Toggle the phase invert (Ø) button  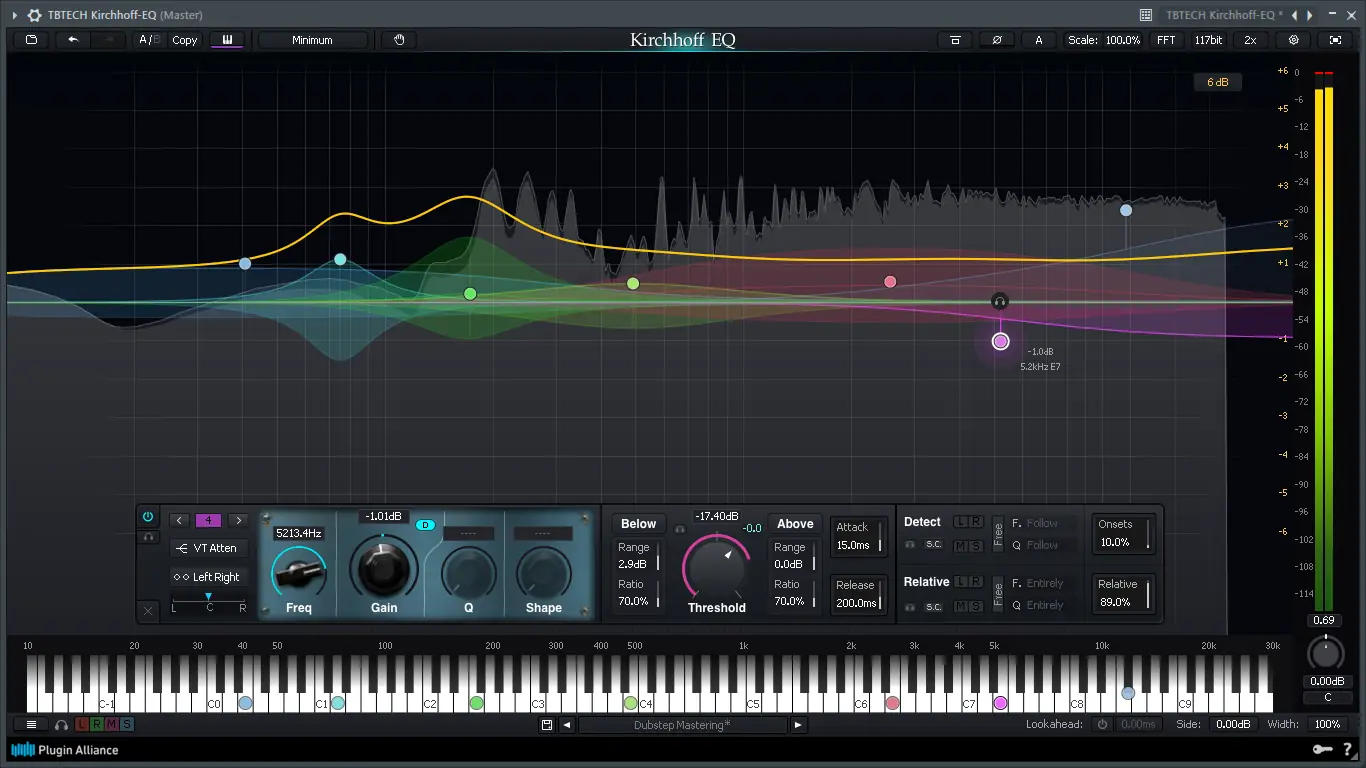coord(997,40)
